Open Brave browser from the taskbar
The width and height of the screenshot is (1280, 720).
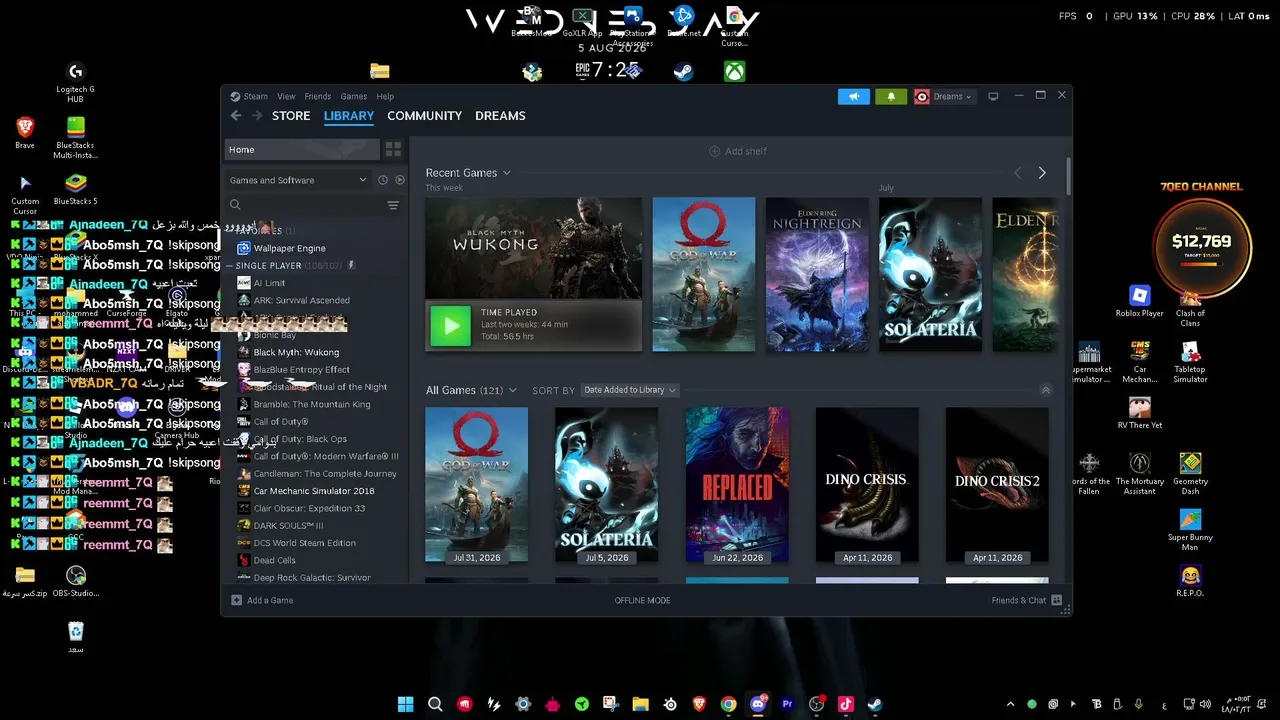[699, 704]
